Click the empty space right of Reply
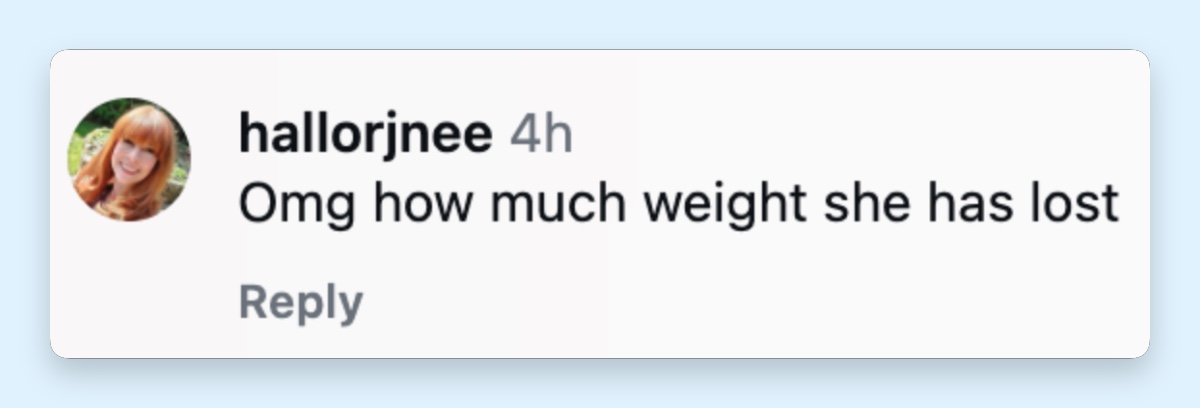This screenshot has height=408, width=1200. coord(750,304)
